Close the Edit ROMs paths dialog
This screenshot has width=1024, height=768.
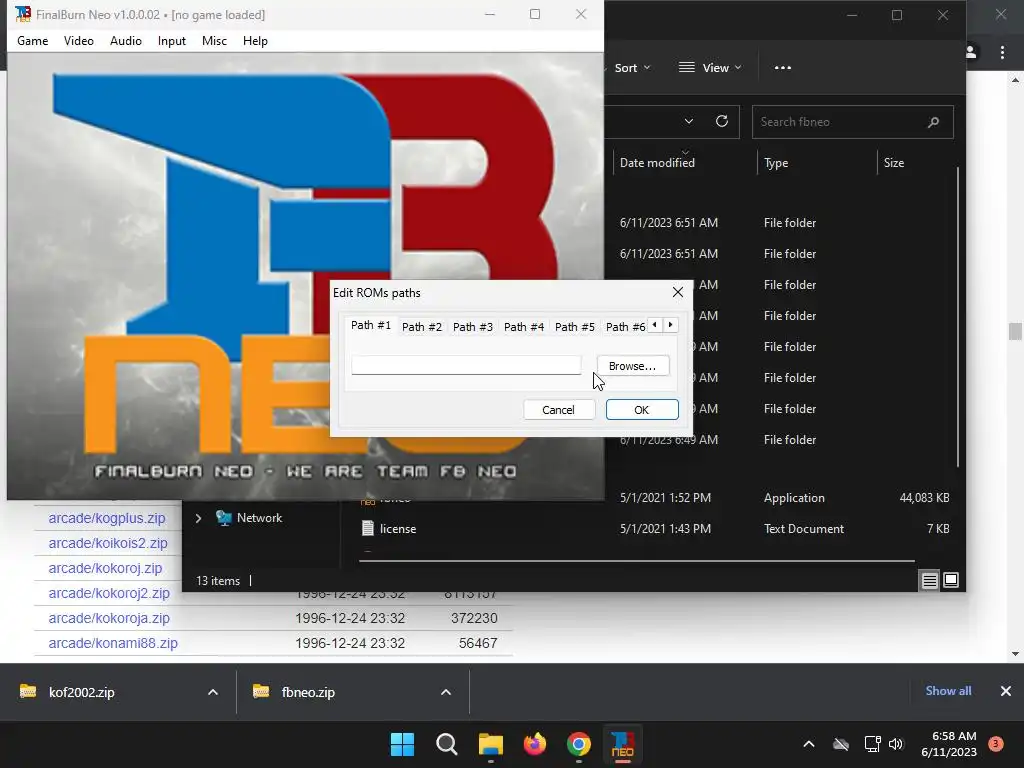678,292
